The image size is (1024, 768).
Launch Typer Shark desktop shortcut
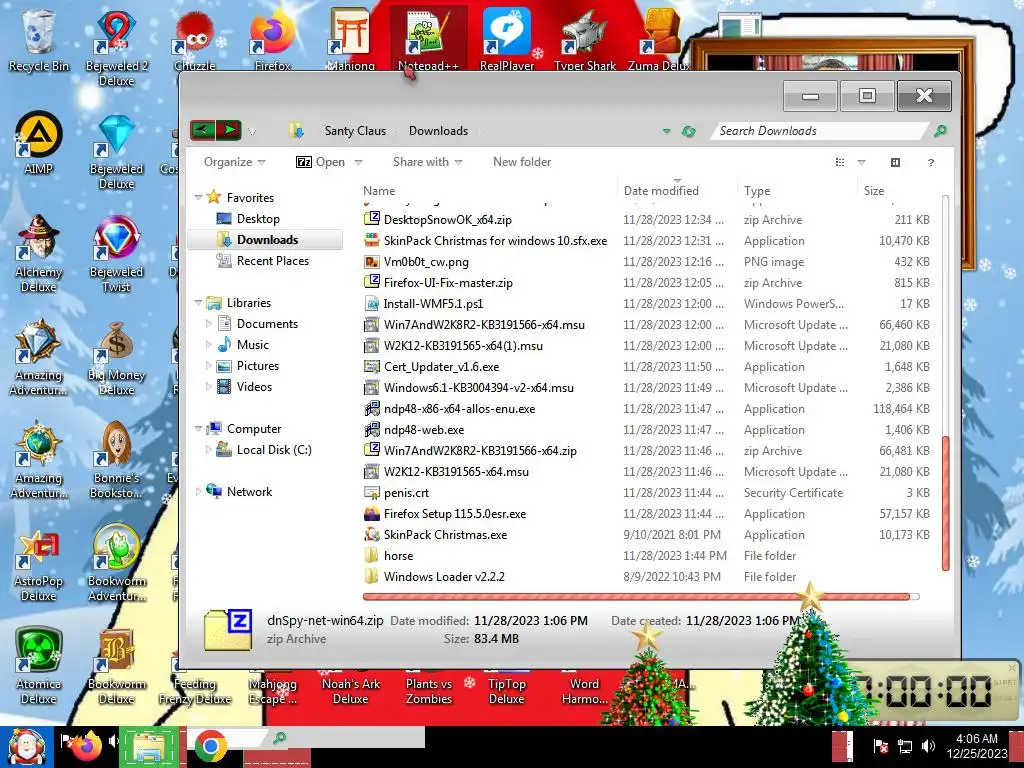(x=584, y=40)
